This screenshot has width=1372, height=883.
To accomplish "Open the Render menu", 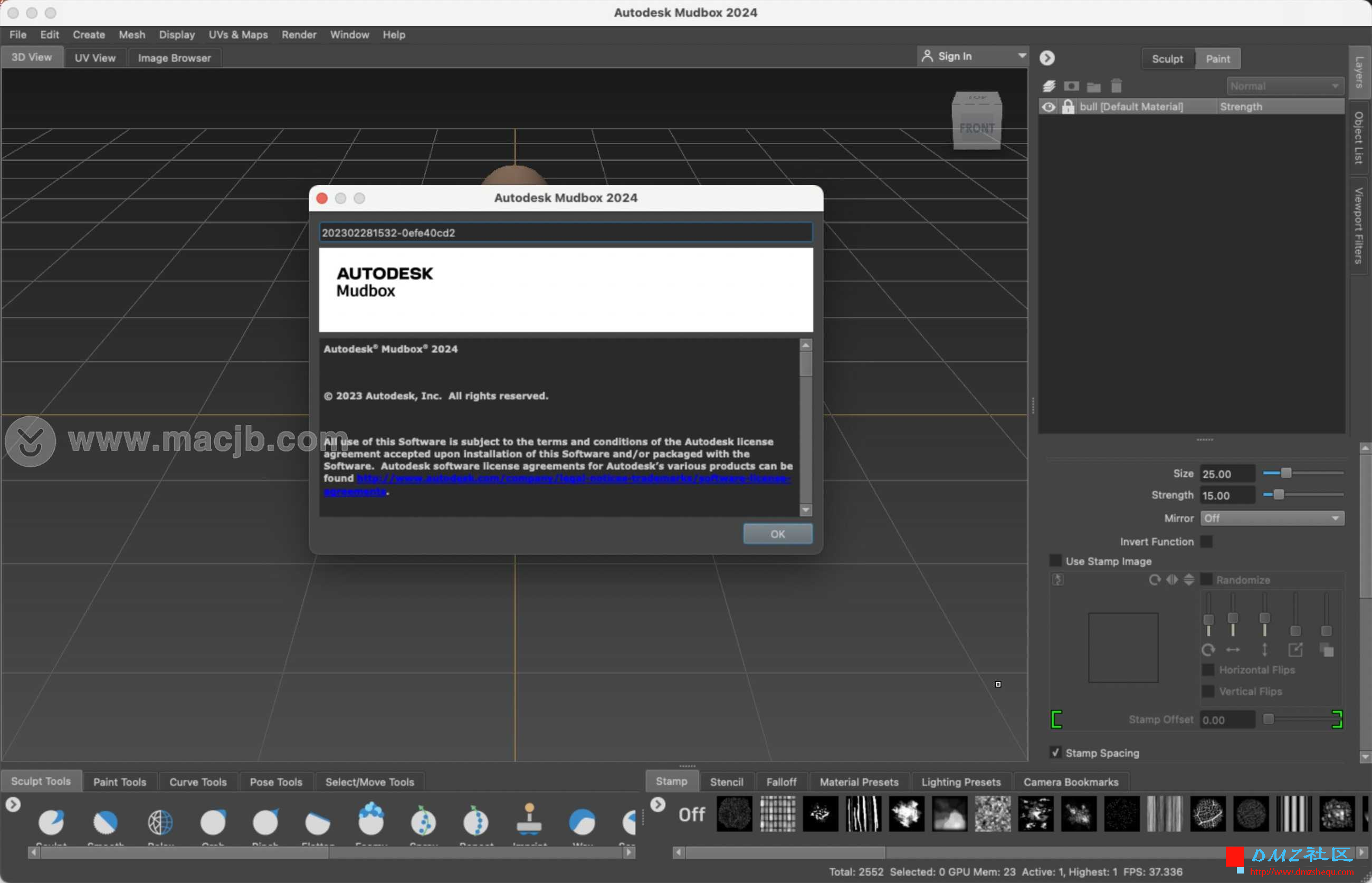I will 299,34.
